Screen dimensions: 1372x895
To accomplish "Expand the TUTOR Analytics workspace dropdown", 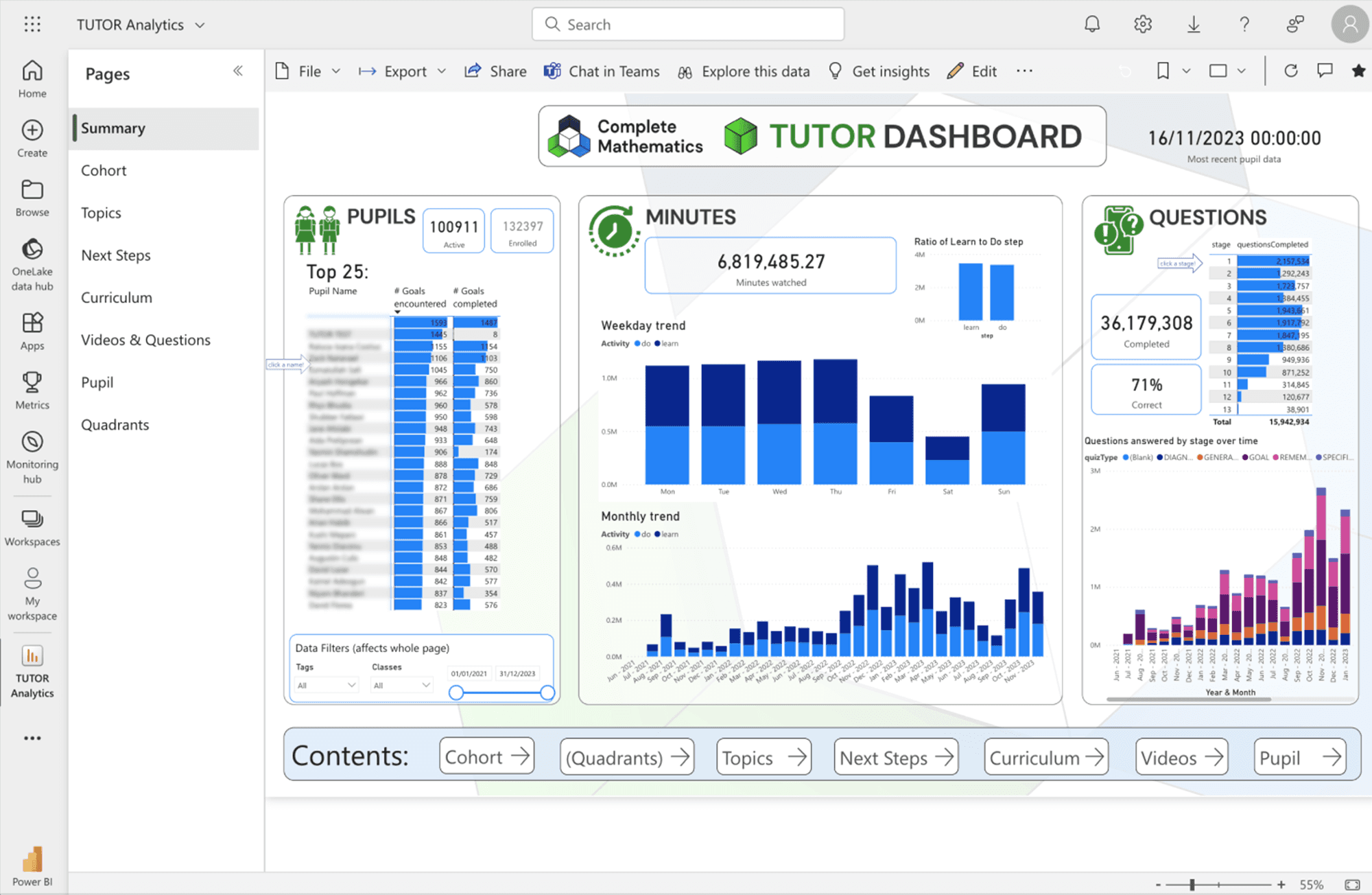I will [200, 25].
